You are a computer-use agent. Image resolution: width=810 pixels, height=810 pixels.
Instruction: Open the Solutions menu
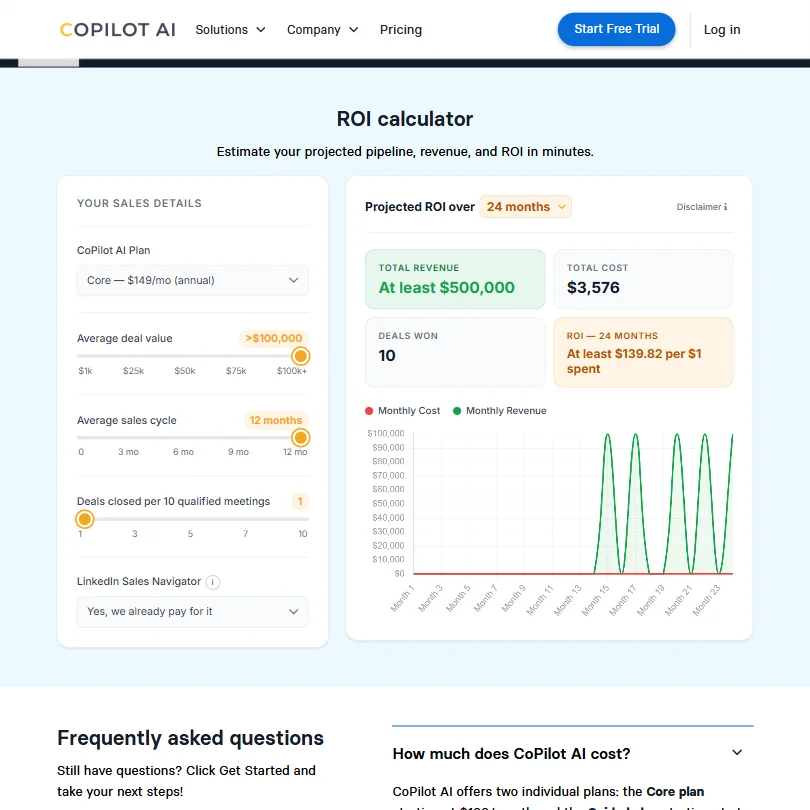pyautogui.click(x=230, y=29)
